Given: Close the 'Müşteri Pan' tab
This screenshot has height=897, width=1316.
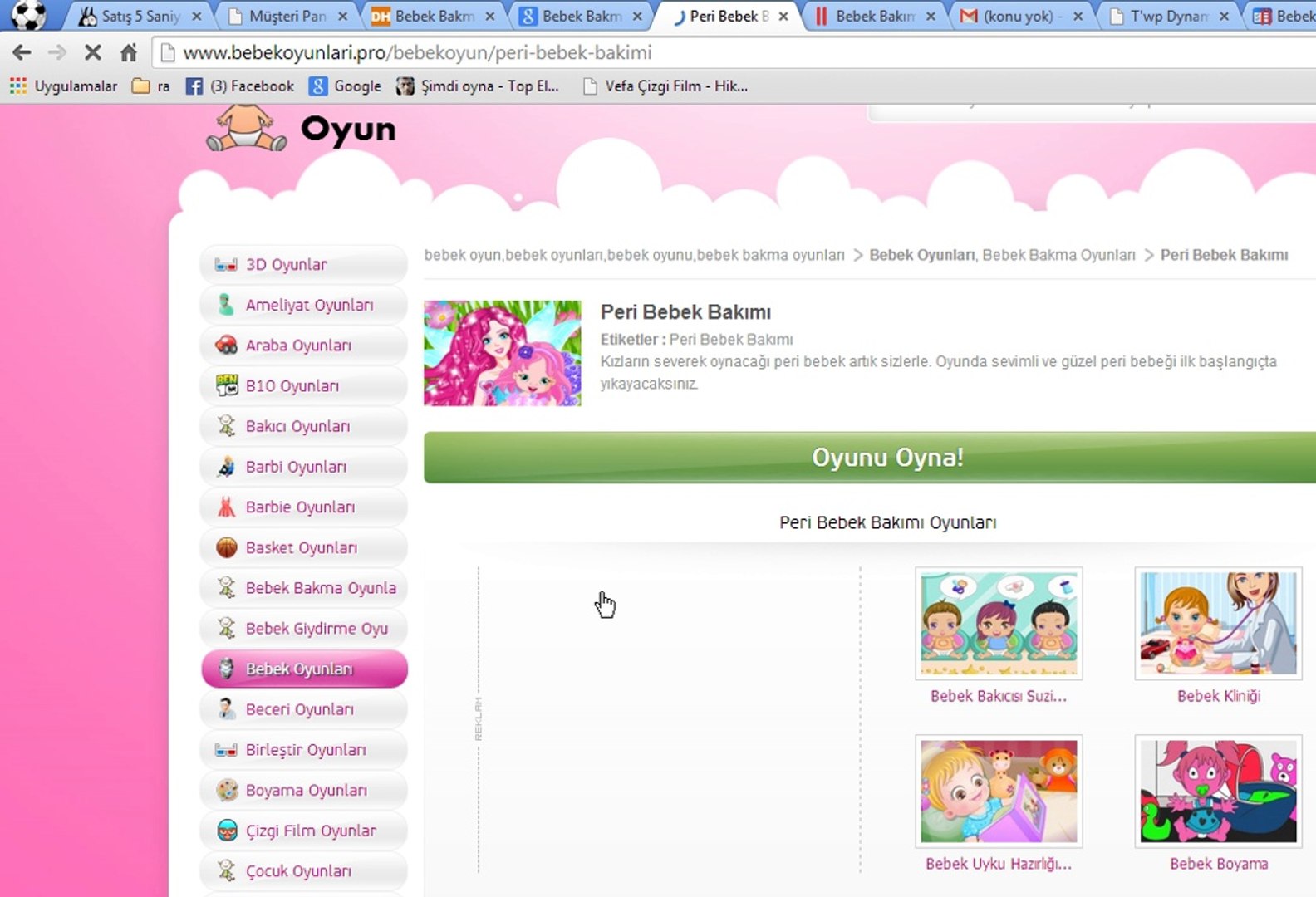Looking at the screenshot, I should pyautogui.click(x=343, y=16).
